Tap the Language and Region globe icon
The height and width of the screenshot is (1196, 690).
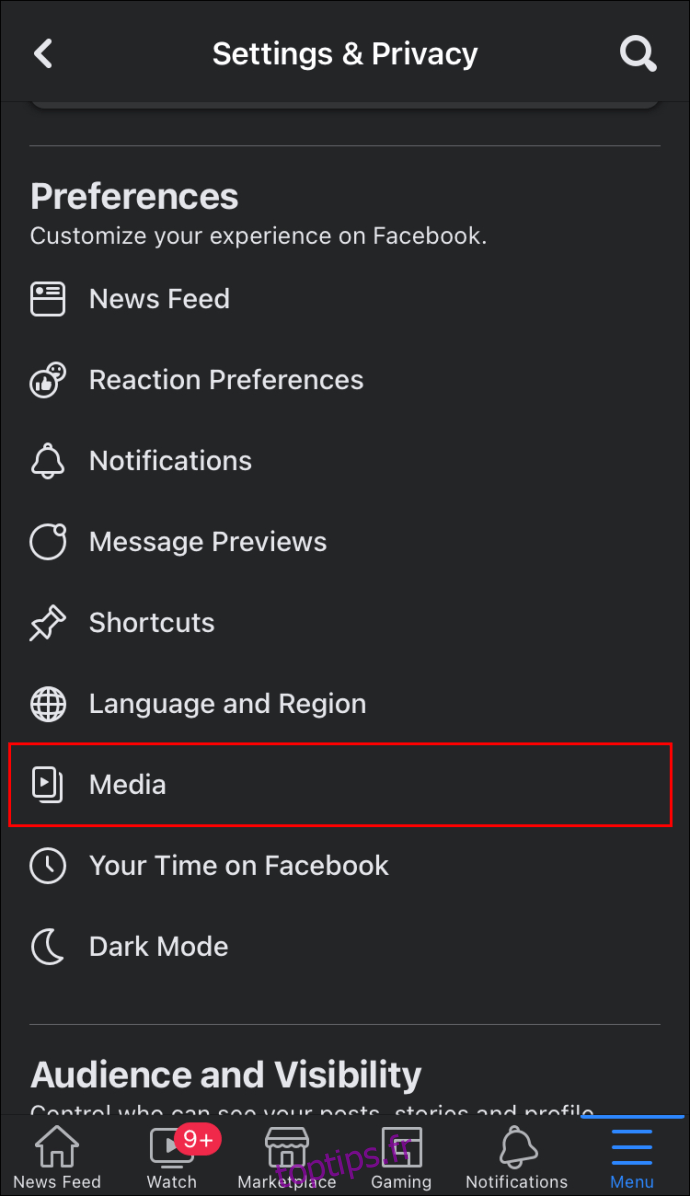click(x=47, y=704)
